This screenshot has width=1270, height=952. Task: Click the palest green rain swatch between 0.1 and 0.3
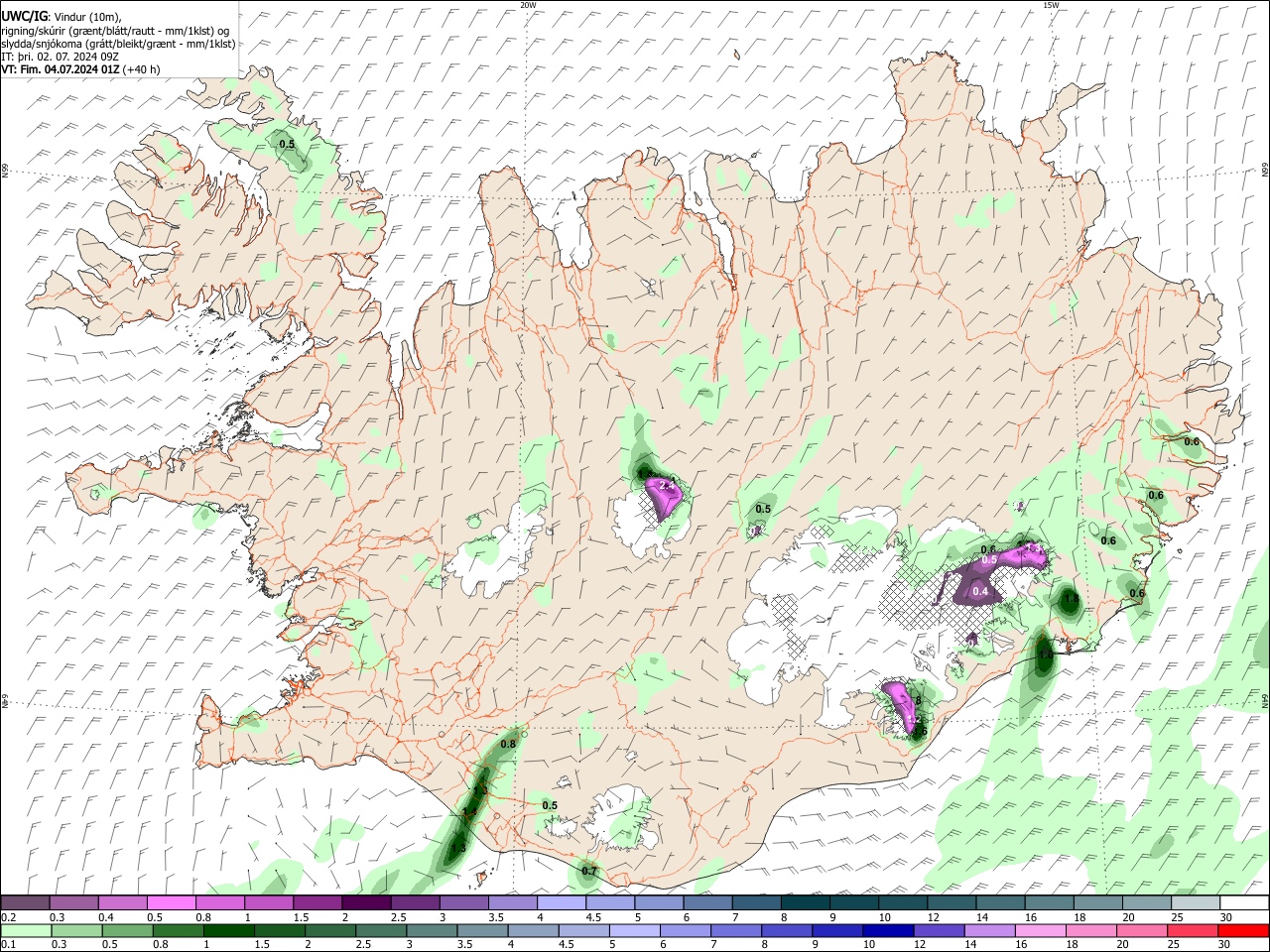25,930
